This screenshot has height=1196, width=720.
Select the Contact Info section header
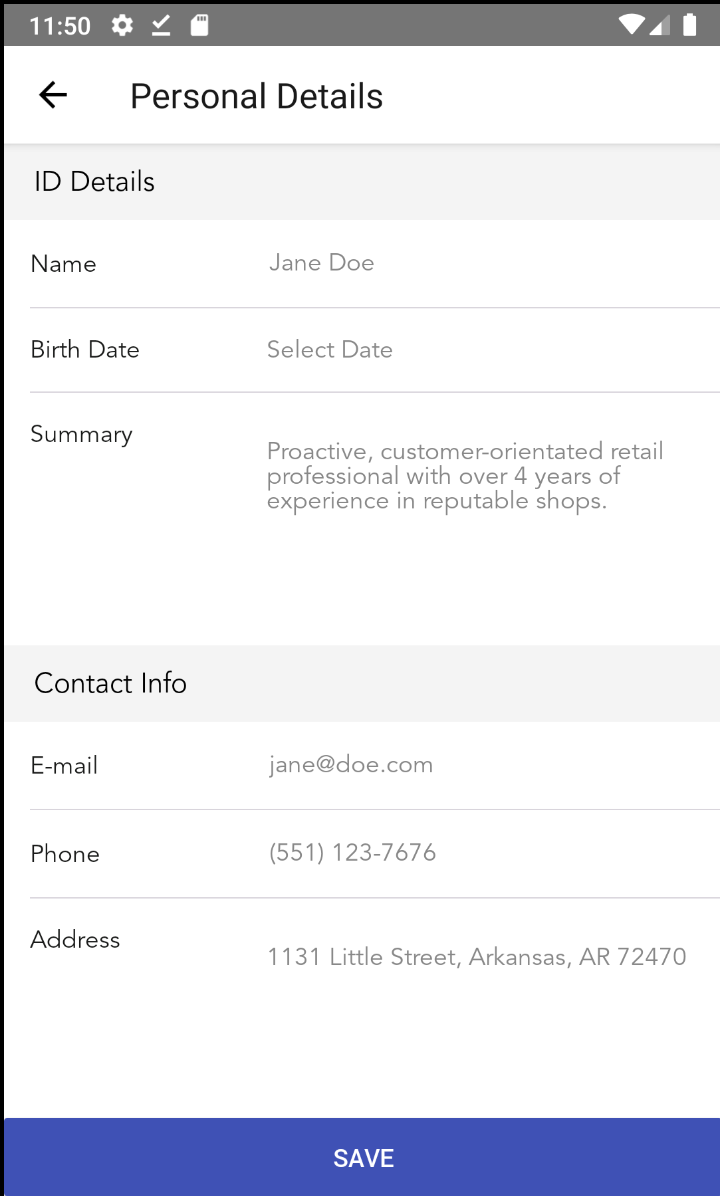[x=362, y=683]
